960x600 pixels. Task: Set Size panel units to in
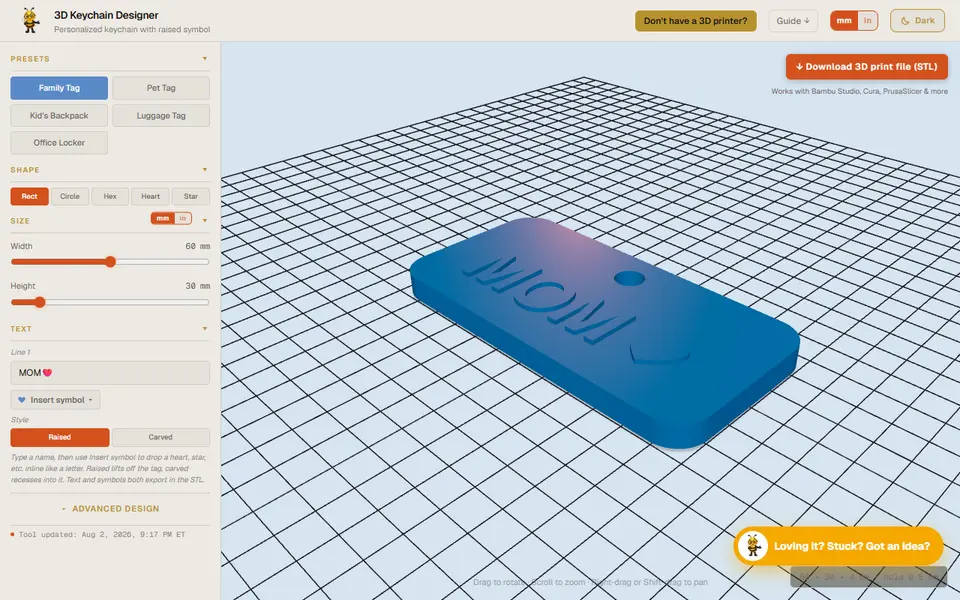coord(182,219)
